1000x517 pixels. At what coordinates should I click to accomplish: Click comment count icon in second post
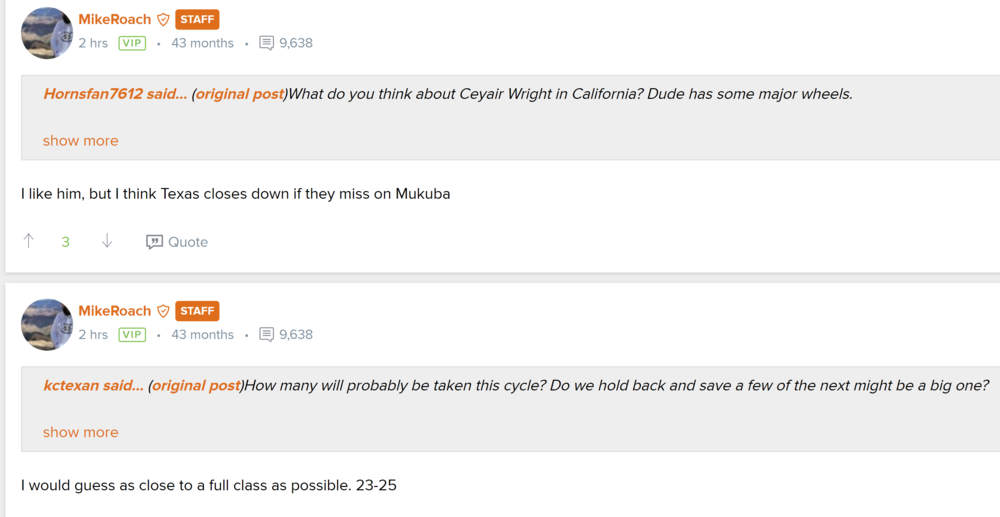coord(266,335)
